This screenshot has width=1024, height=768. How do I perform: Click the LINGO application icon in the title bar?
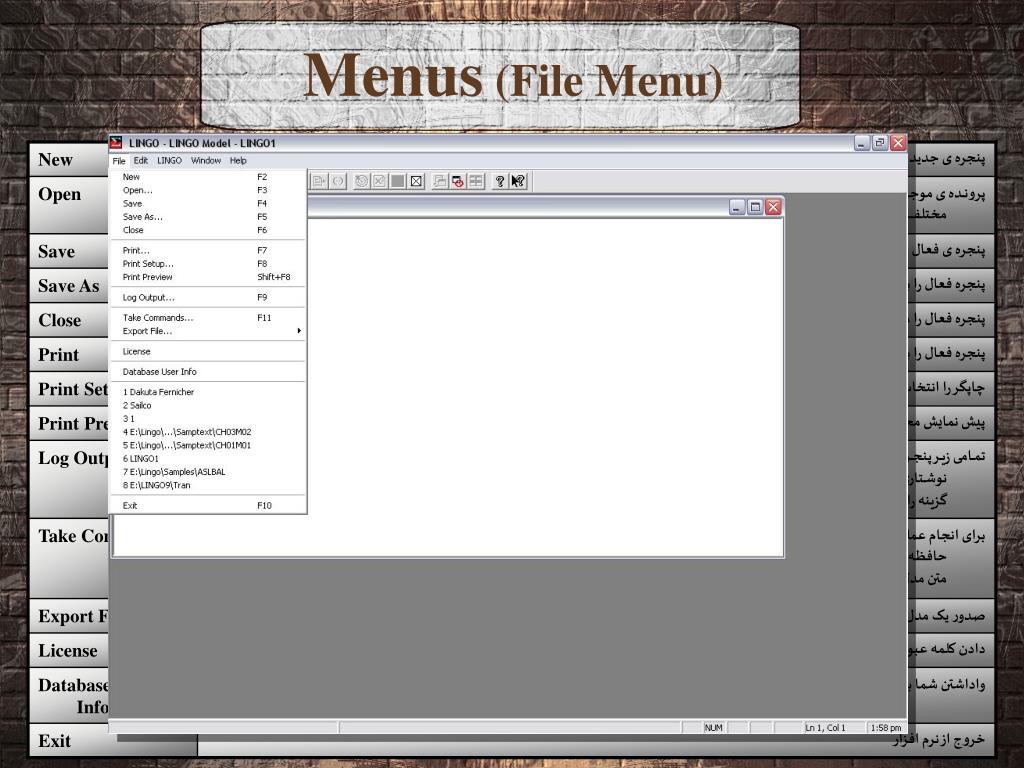pyautogui.click(x=116, y=142)
